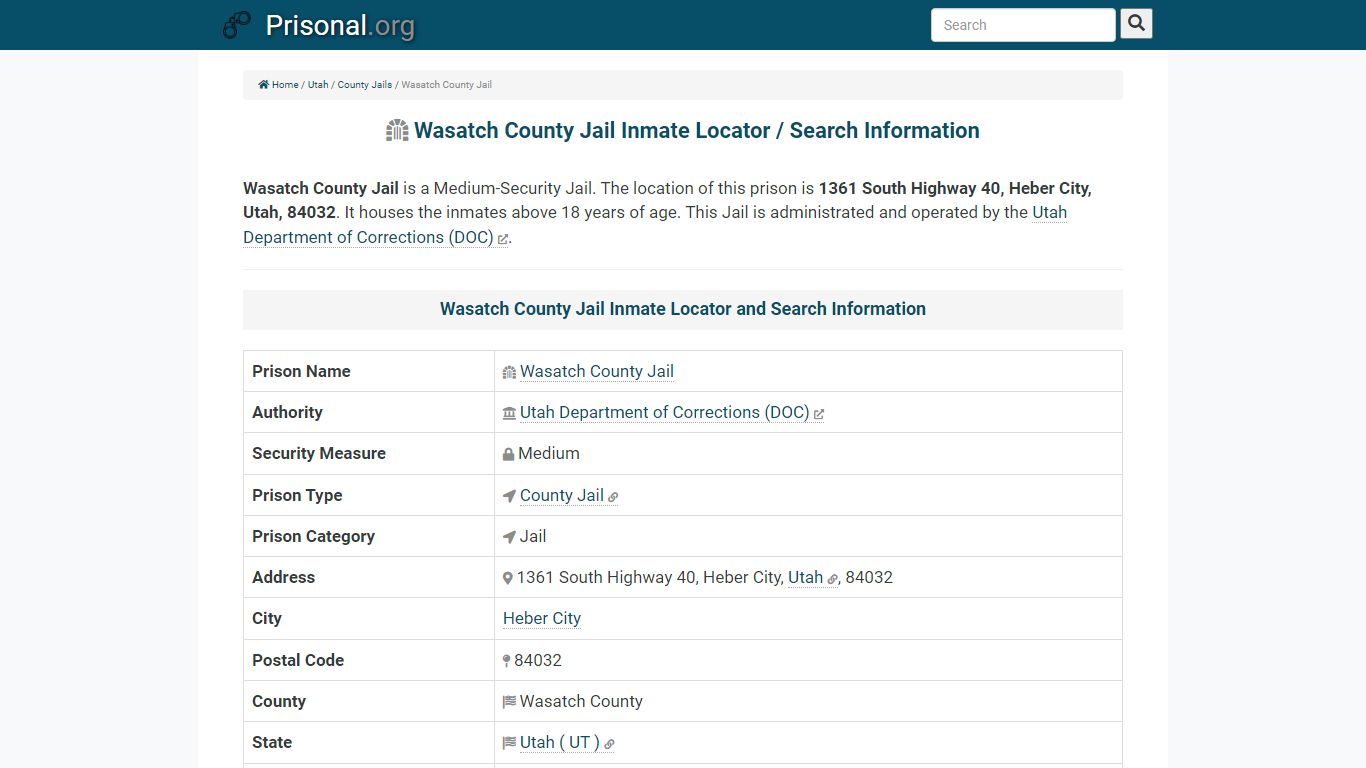Focus the Search input field

click(1023, 25)
